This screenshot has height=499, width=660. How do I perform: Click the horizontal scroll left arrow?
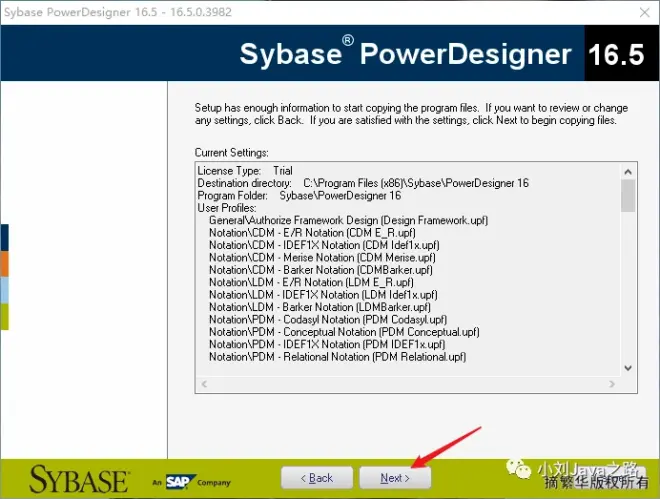click(x=204, y=384)
